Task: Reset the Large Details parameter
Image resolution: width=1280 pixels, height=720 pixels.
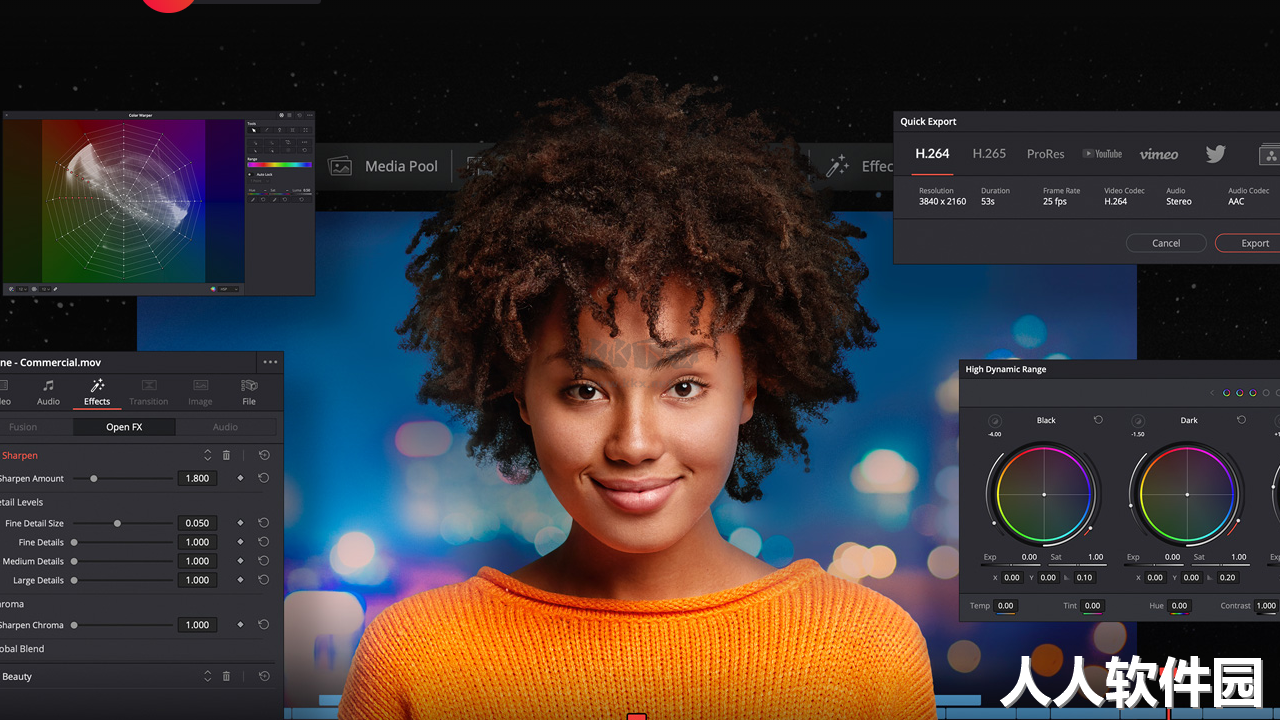Action: pyautogui.click(x=264, y=580)
